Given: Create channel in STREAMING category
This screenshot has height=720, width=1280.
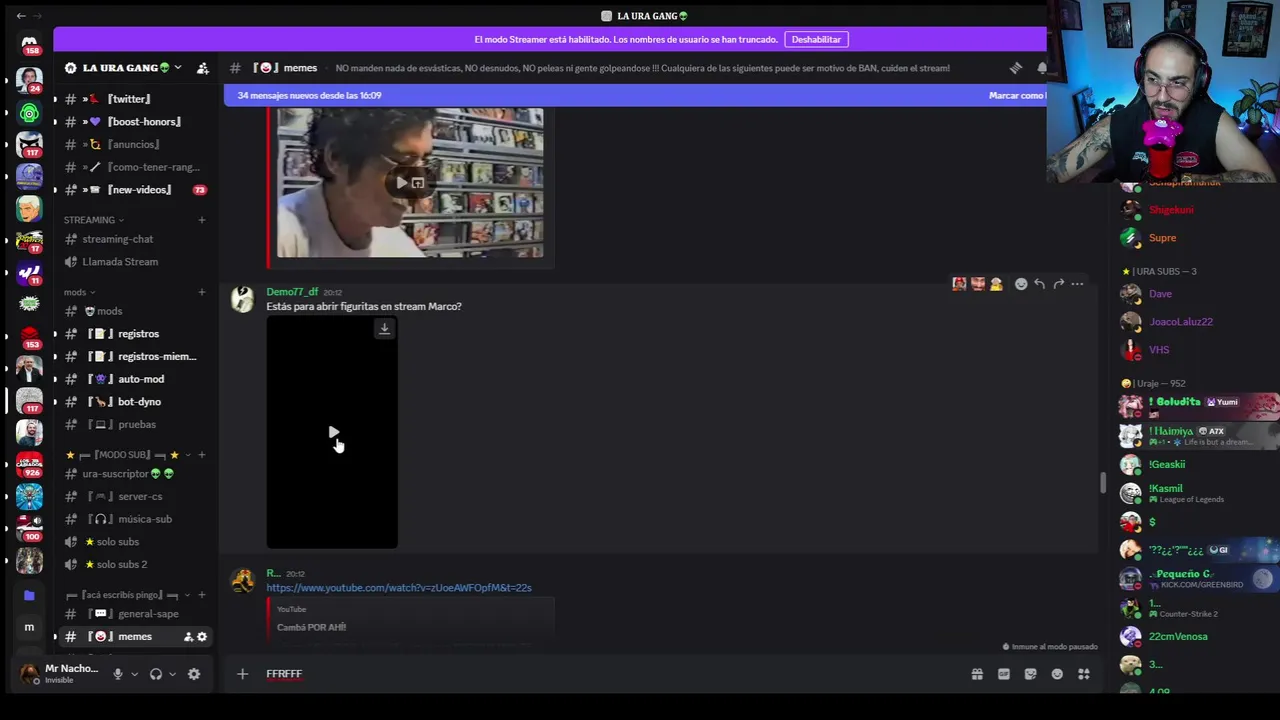Looking at the screenshot, I should pos(202,220).
